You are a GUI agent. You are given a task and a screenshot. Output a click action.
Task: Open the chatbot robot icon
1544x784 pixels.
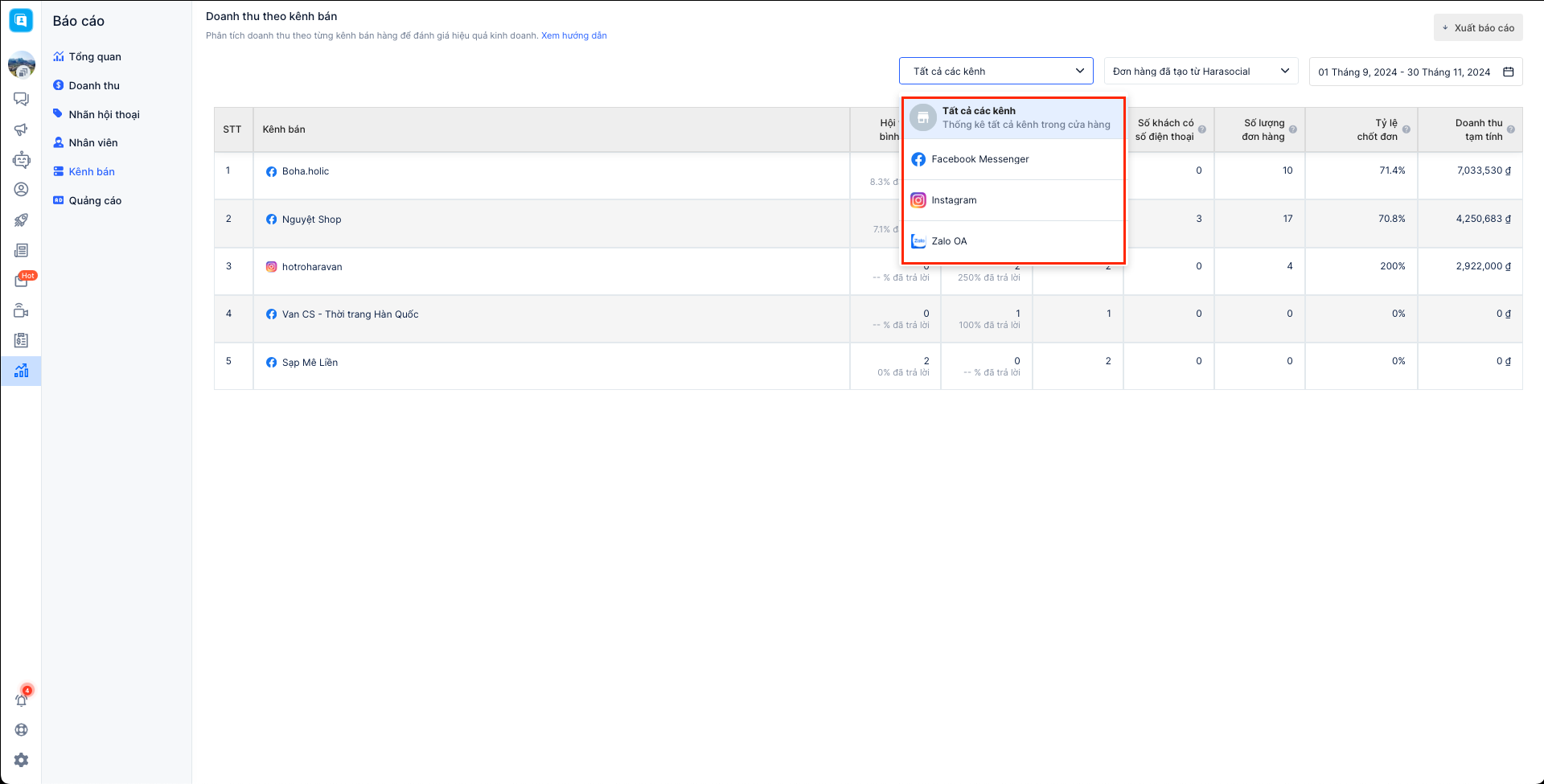pyautogui.click(x=21, y=160)
